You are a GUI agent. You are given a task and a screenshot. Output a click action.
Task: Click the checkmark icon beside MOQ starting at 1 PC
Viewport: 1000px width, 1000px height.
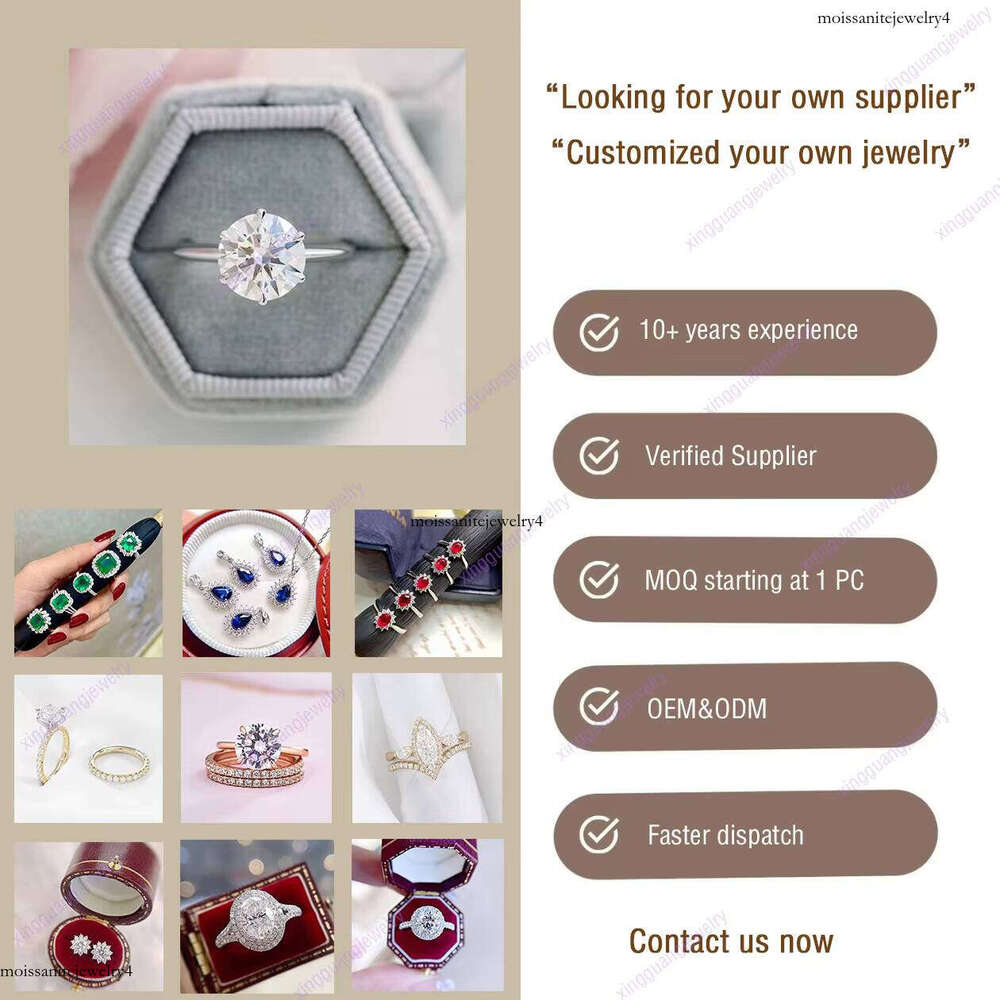(x=598, y=580)
